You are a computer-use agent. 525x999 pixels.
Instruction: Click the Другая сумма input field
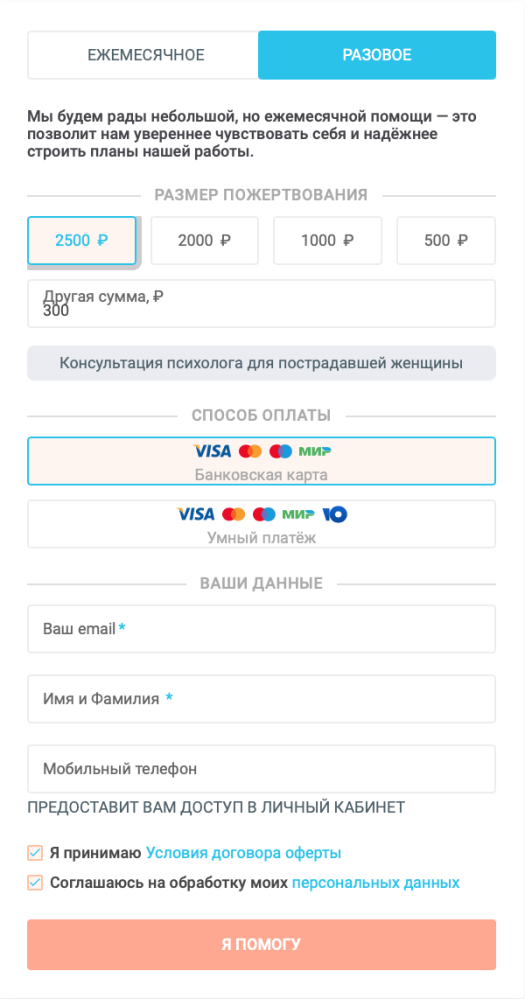pyautogui.click(x=261, y=303)
